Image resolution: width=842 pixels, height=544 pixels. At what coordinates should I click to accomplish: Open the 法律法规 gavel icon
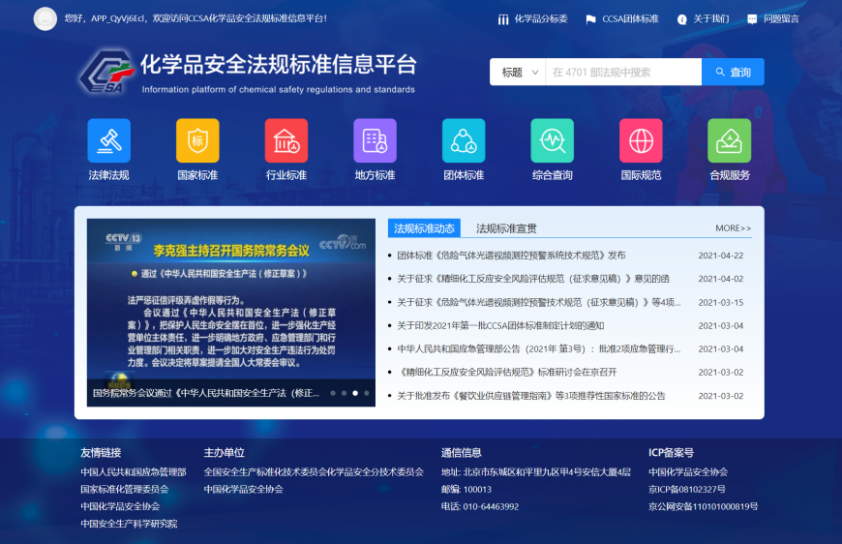[x=108, y=141]
